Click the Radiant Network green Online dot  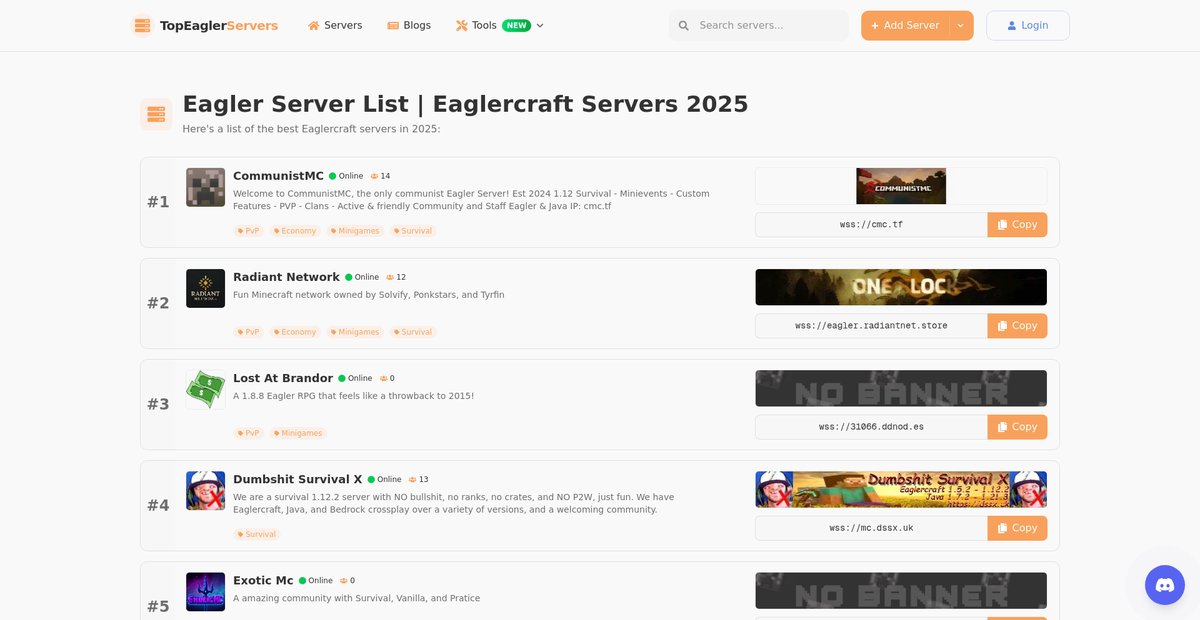(349, 277)
